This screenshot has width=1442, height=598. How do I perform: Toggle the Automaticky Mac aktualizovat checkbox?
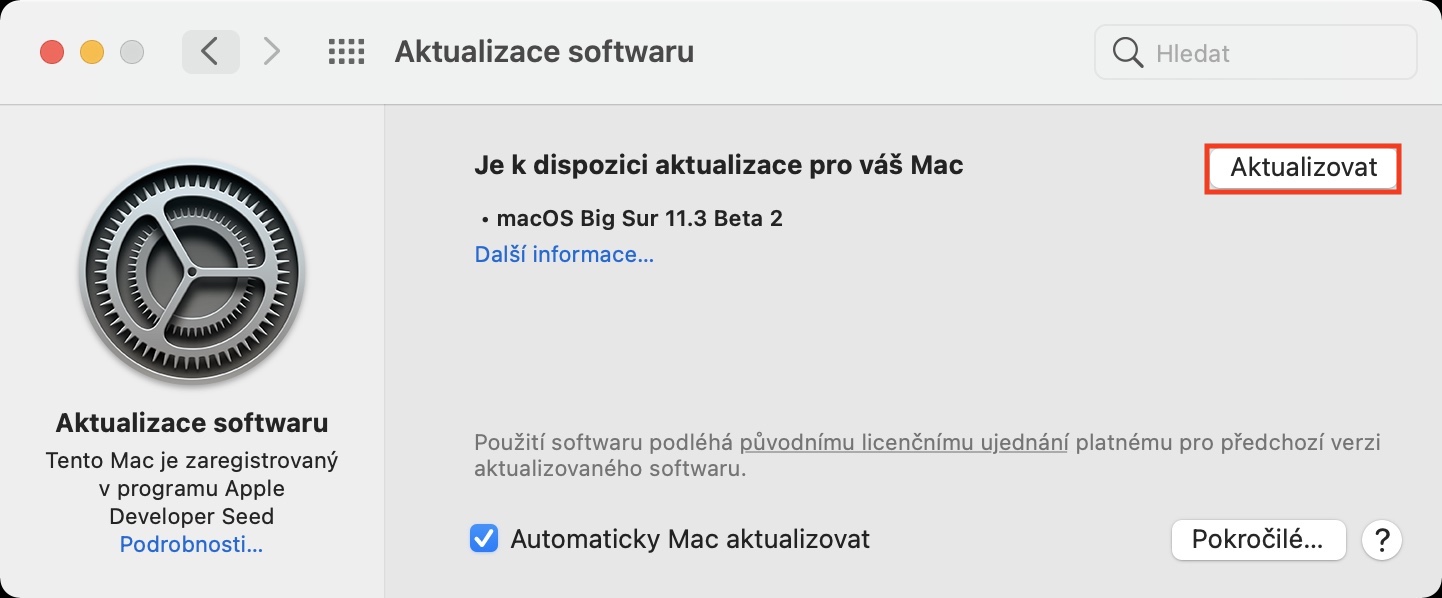pyautogui.click(x=485, y=540)
